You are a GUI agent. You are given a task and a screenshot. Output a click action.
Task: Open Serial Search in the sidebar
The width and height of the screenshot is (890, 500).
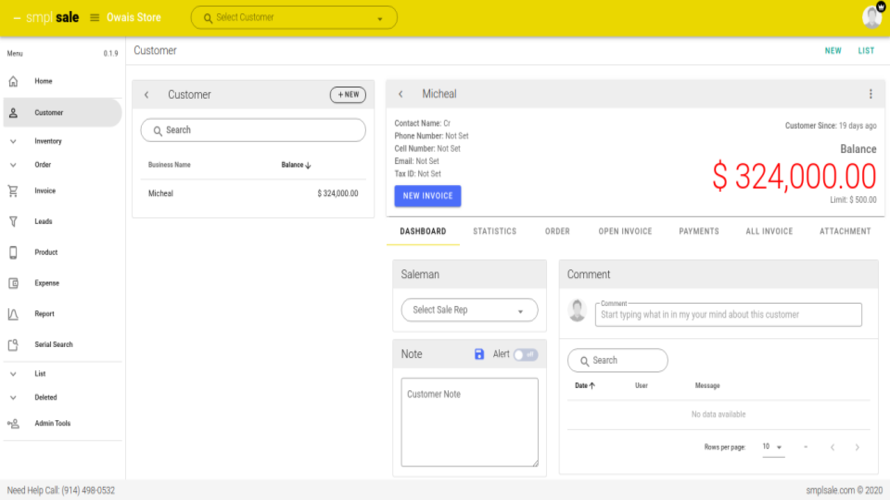pos(53,345)
